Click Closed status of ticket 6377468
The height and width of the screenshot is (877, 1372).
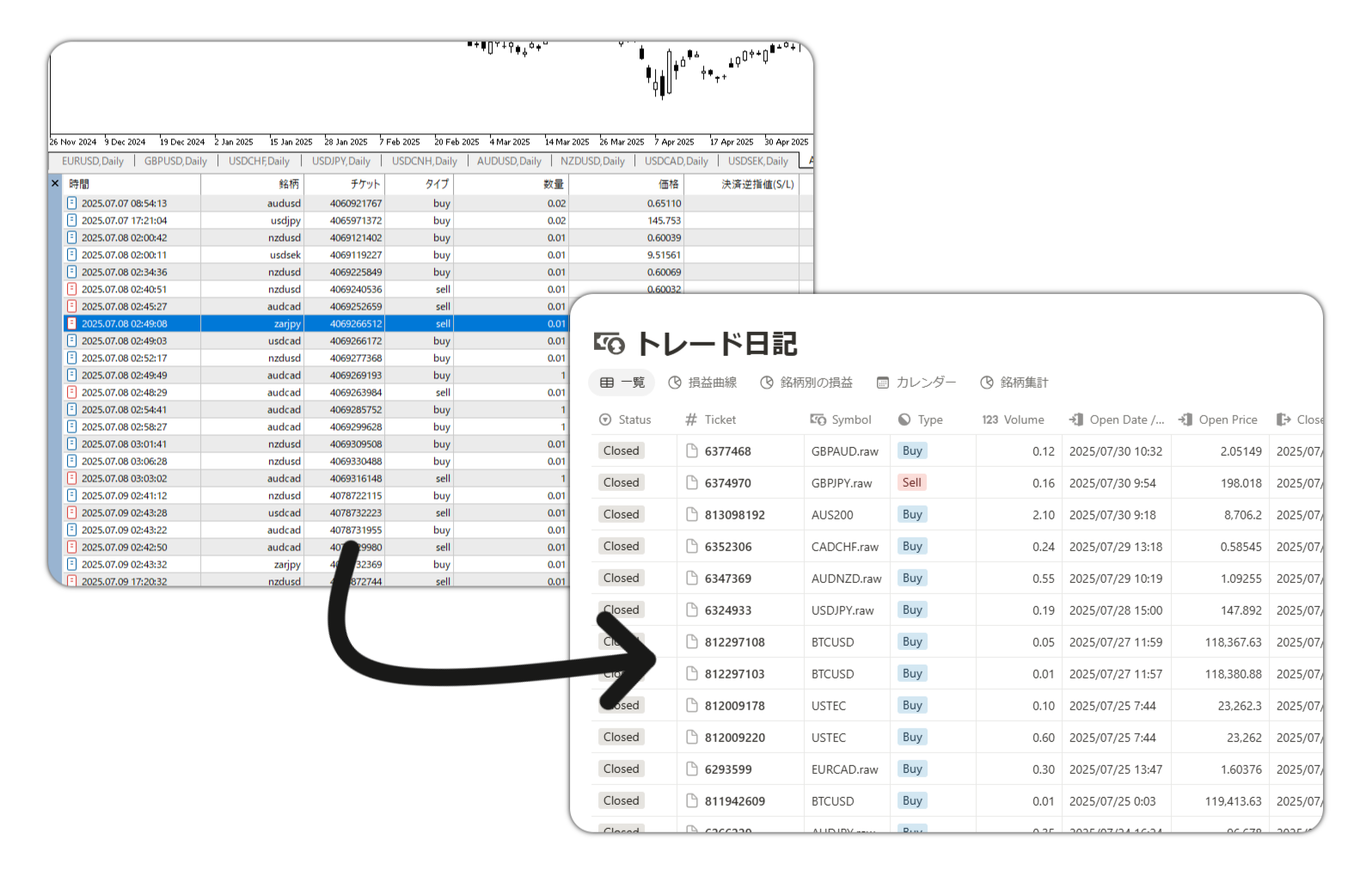click(x=621, y=451)
